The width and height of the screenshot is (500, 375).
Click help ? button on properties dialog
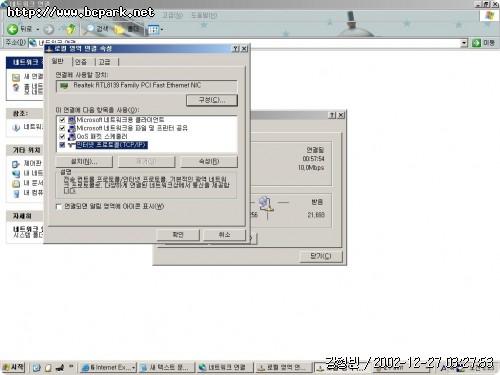[236, 49]
